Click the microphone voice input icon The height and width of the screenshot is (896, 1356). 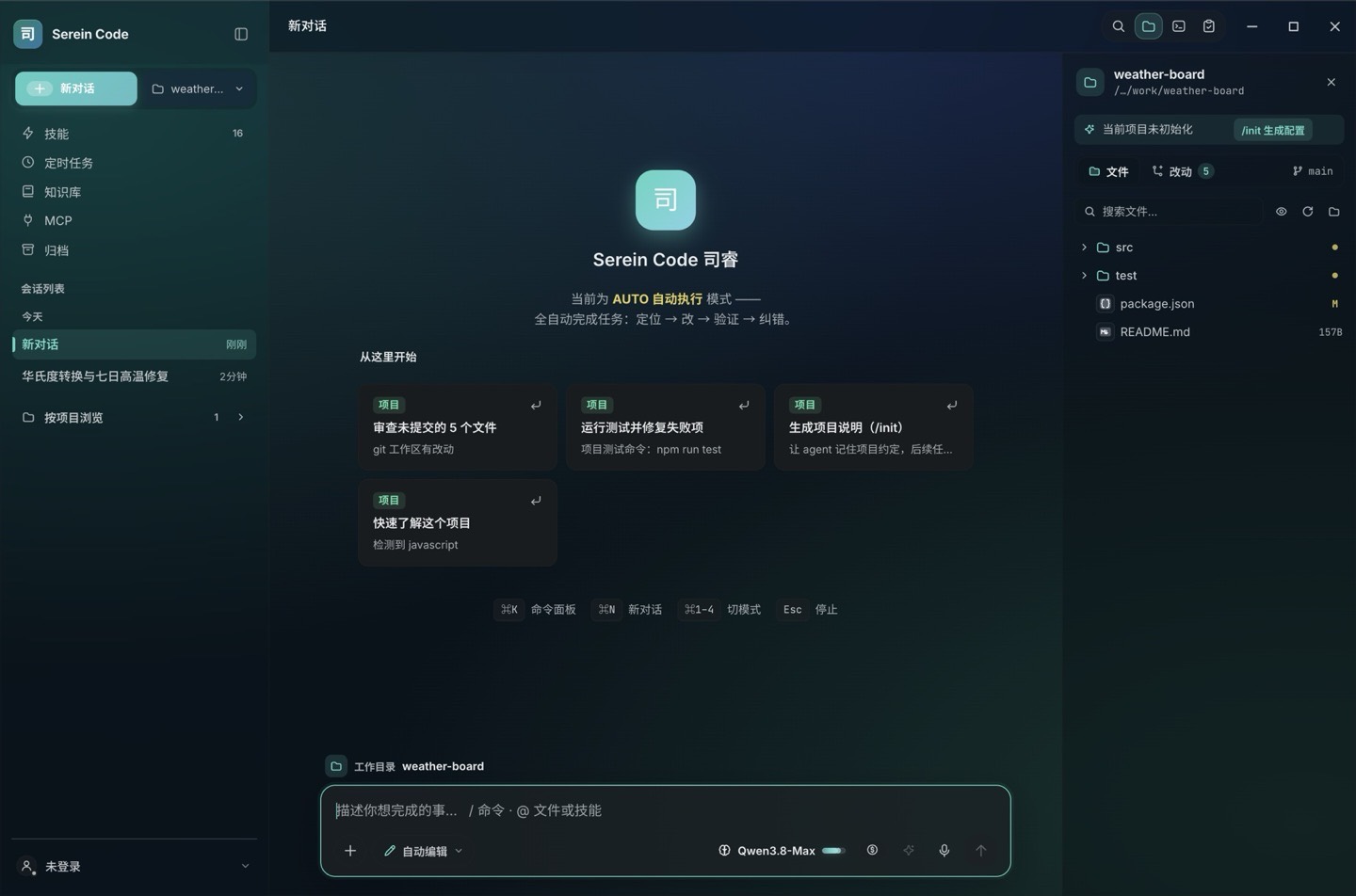(944, 851)
